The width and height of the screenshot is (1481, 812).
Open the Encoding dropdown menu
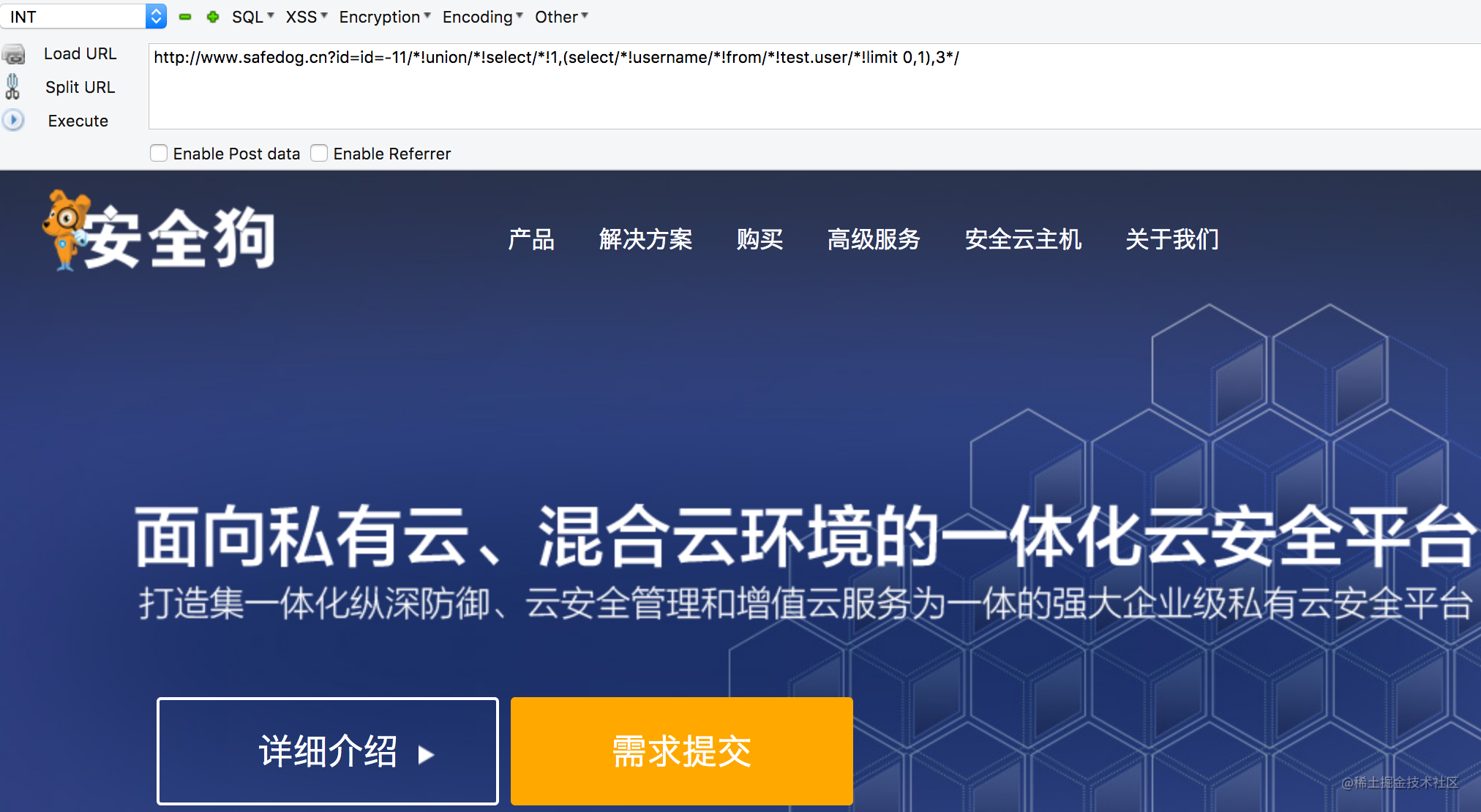[482, 17]
